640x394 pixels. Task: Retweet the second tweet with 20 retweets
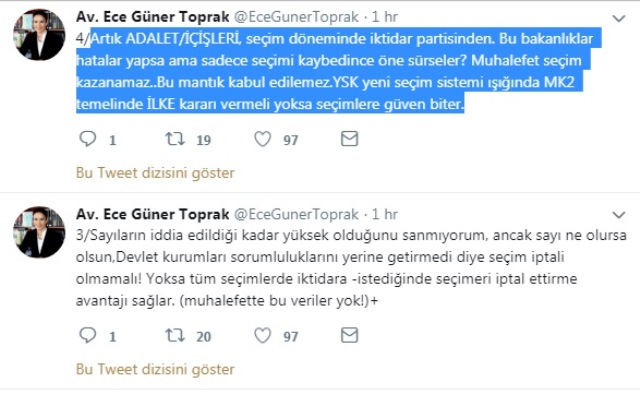point(175,335)
